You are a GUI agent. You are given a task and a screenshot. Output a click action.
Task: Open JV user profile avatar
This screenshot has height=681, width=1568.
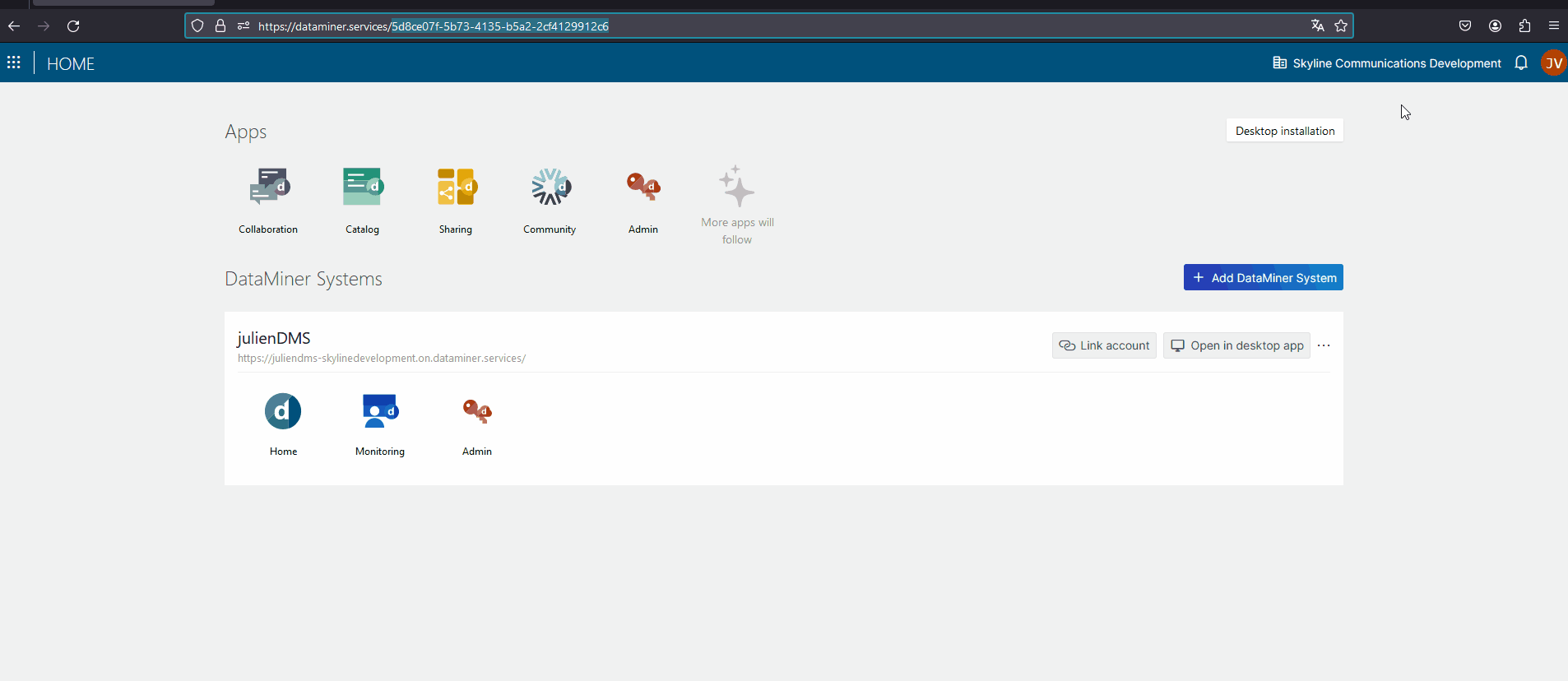[1553, 63]
